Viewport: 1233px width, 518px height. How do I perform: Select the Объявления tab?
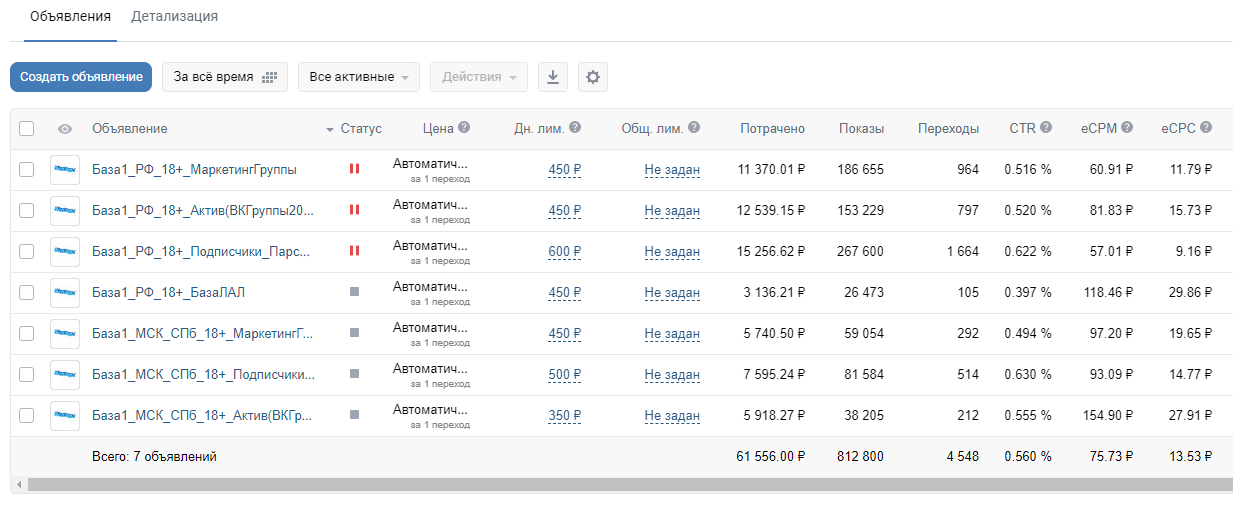click(x=70, y=17)
